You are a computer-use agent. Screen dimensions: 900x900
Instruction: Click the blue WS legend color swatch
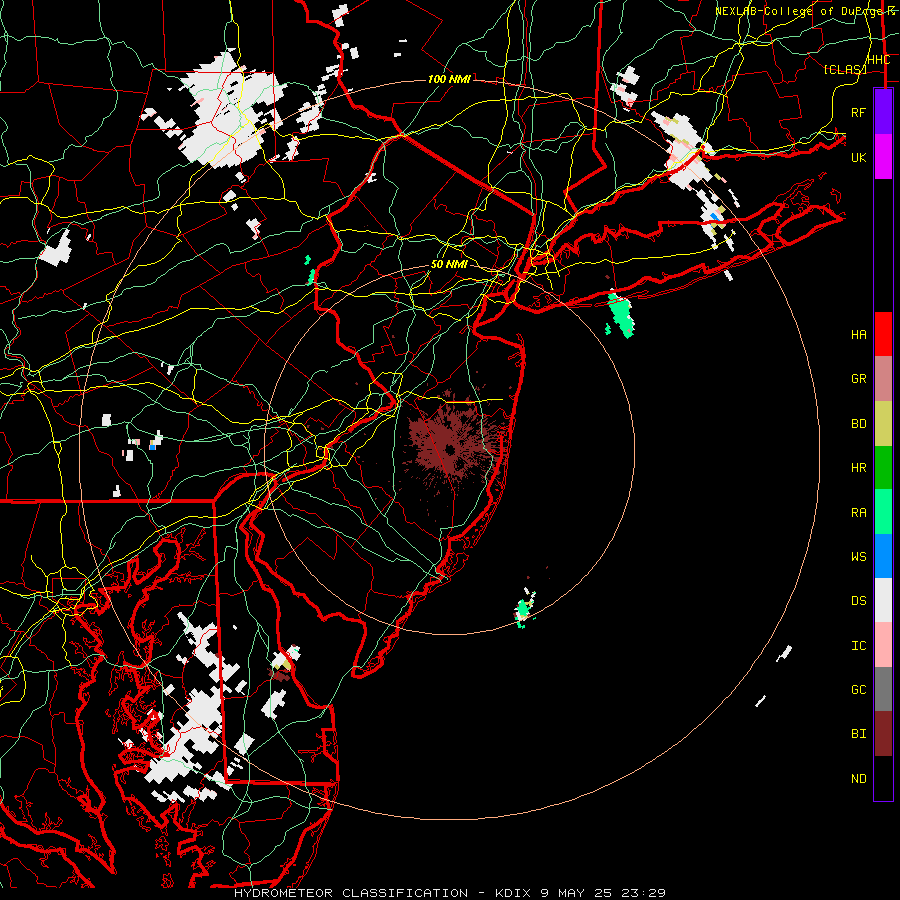coord(883,556)
